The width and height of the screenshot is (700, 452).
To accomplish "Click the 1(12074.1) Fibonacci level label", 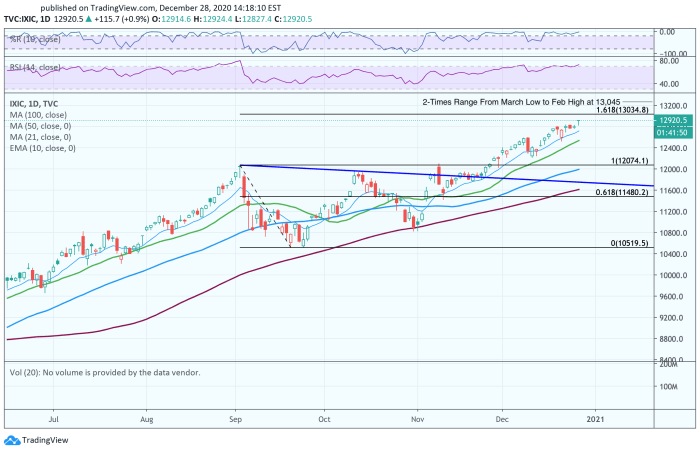I will pyautogui.click(x=629, y=161).
